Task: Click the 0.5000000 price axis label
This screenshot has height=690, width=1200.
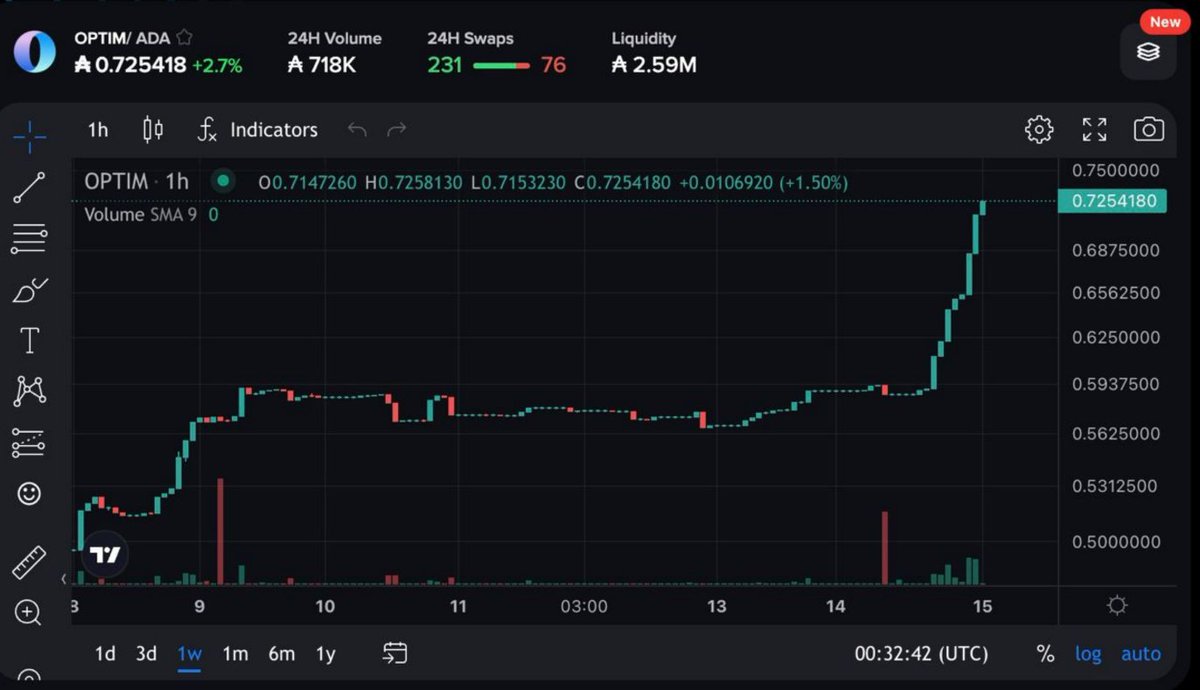Action: pos(1115,542)
